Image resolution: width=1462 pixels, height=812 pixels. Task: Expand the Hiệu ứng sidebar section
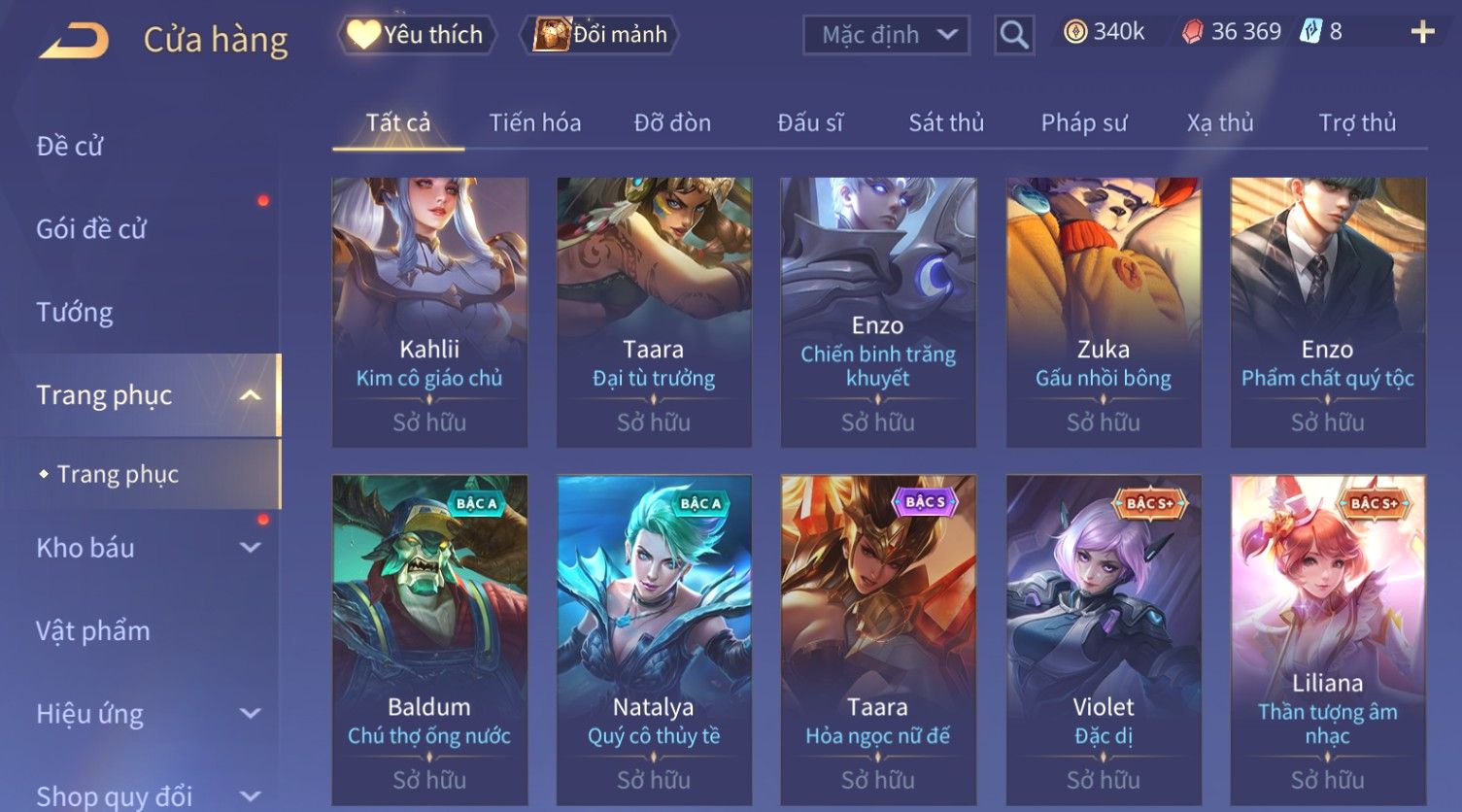tap(251, 714)
